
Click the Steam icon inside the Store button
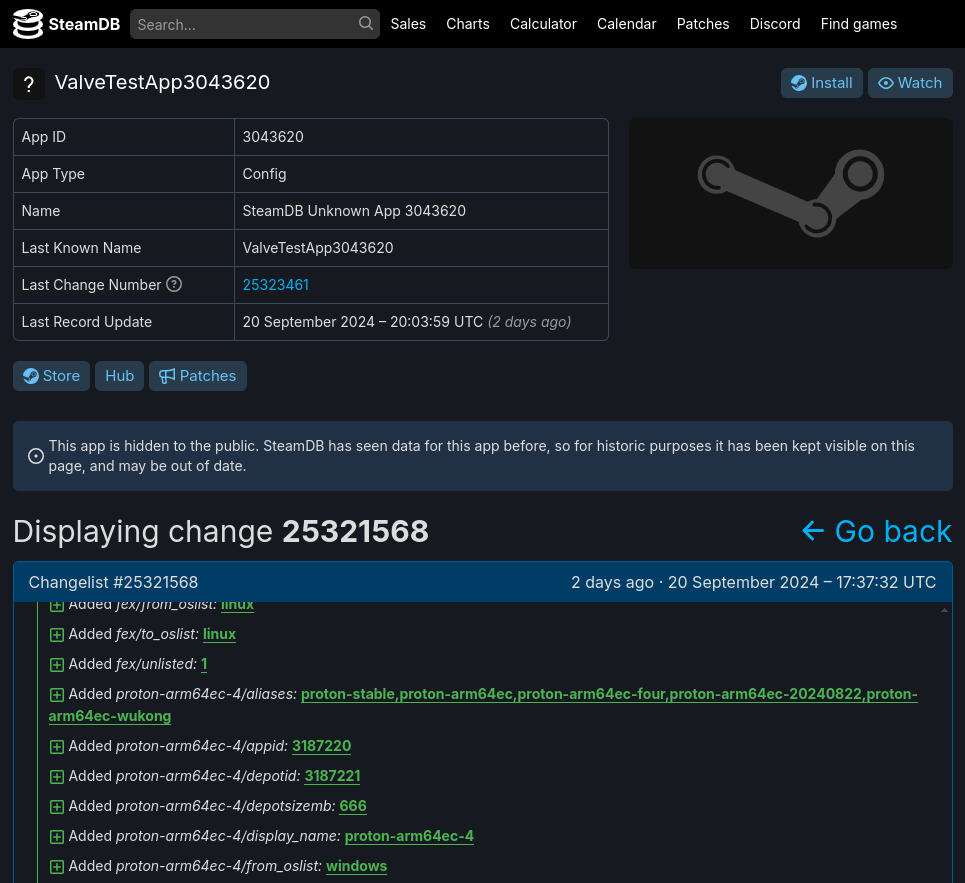(x=30, y=375)
